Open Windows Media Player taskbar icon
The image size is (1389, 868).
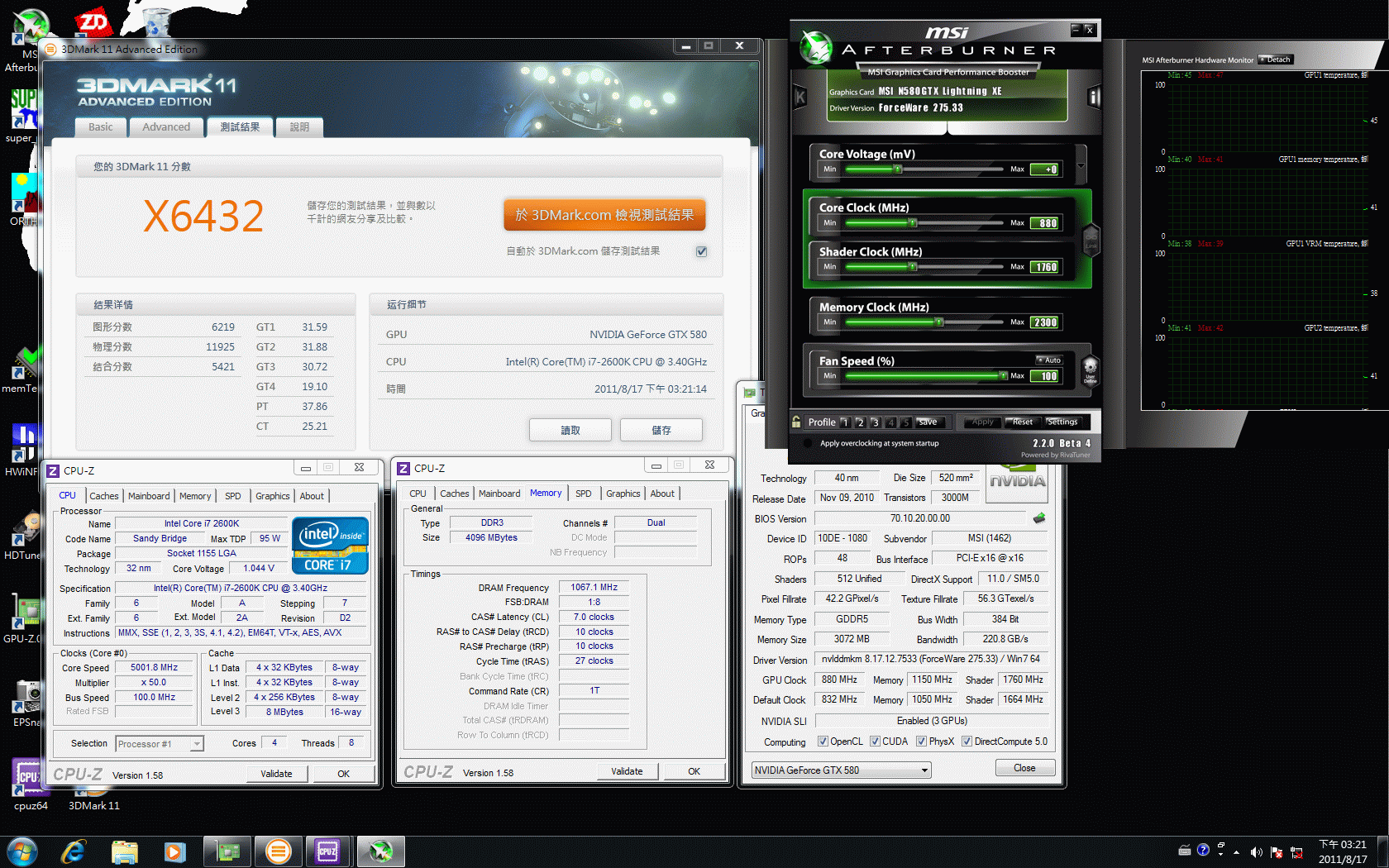174,851
